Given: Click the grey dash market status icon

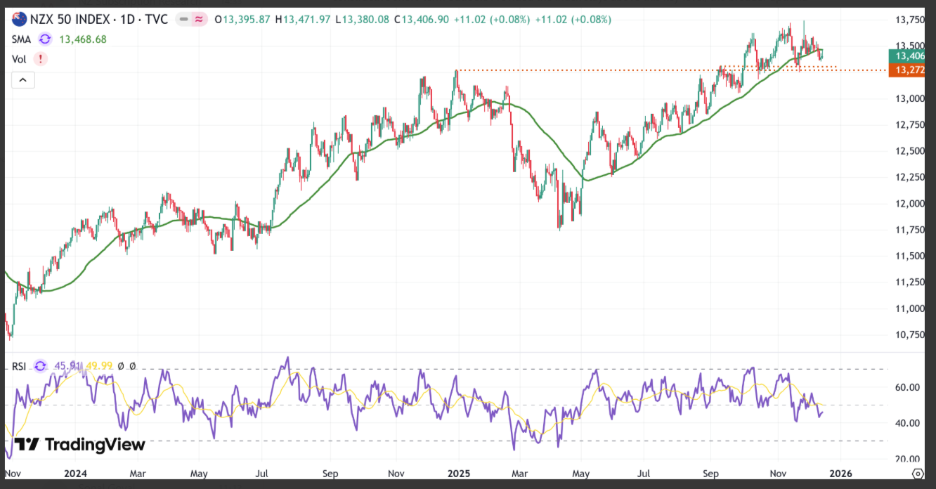Looking at the screenshot, I should (x=184, y=20).
